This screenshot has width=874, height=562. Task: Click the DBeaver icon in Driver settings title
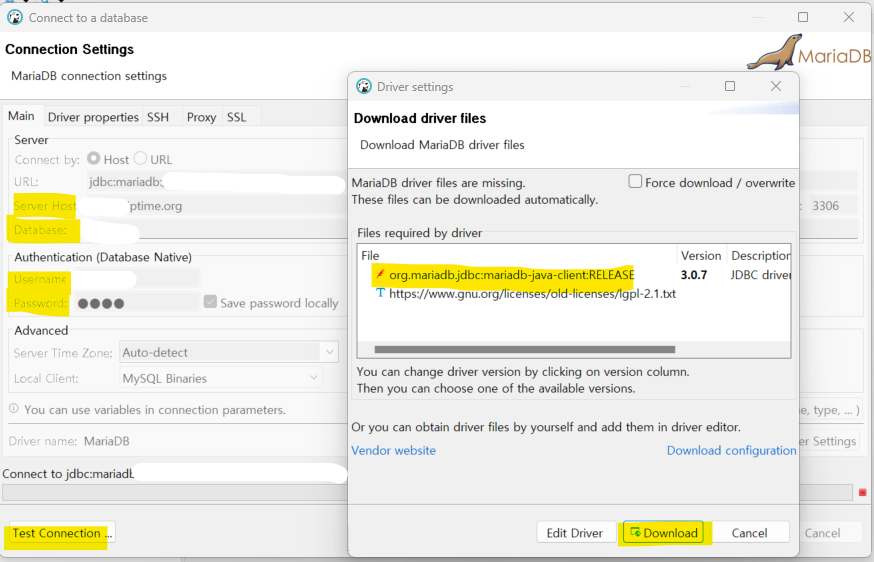(x=364, y=86)
